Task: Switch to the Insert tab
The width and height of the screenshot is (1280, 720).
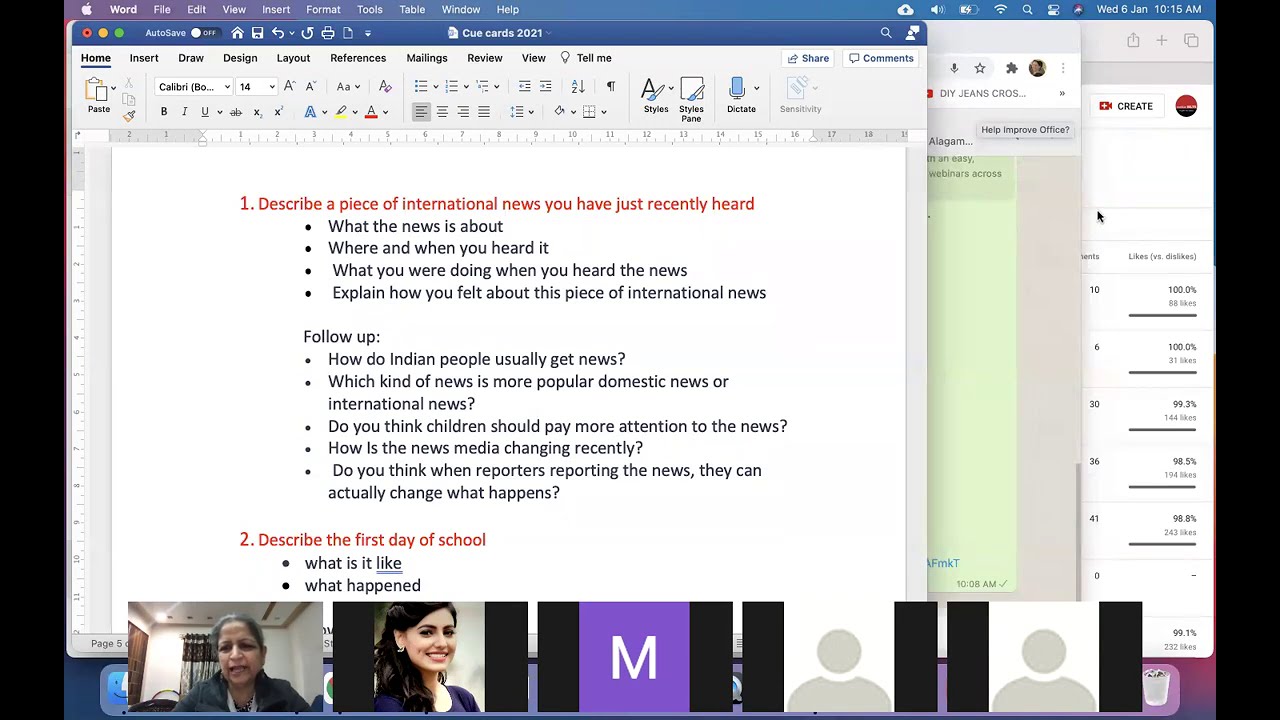Action: coord(144,58)
